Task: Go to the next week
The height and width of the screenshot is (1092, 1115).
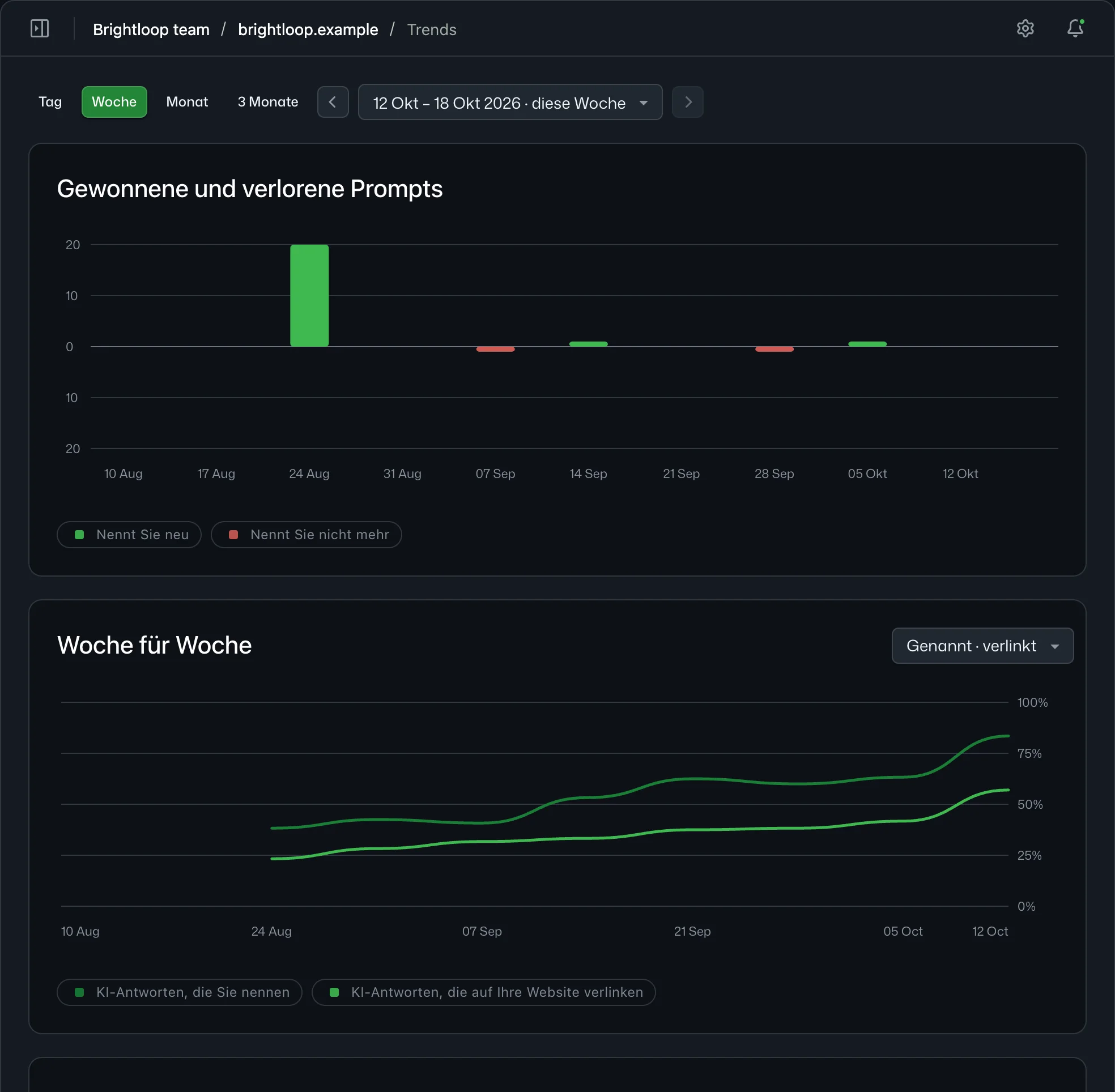Action: click(x=687, y=102)
